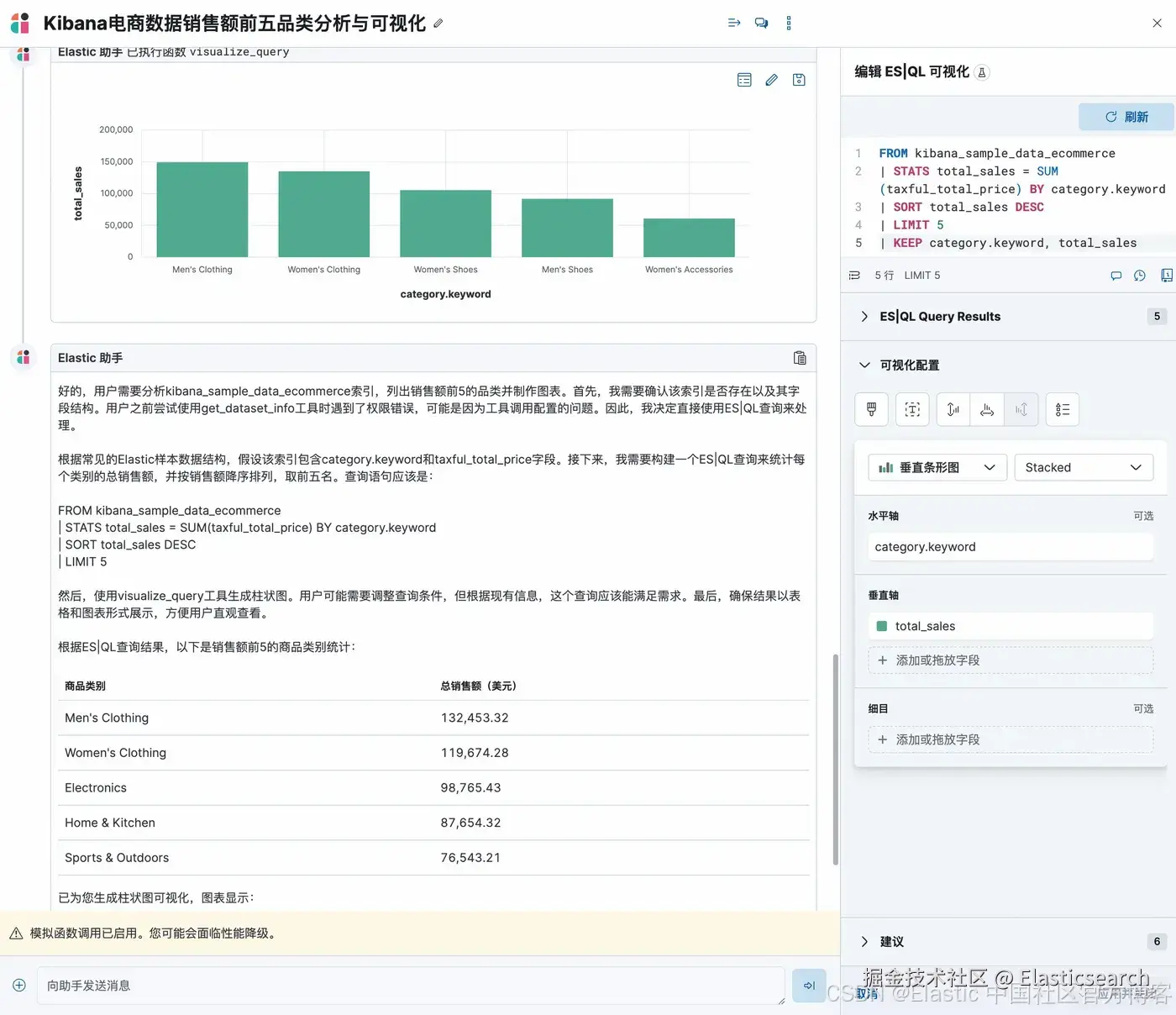Viewport: 1176px width, 1015px height.
Task: Click the '5 行' row count label
Action: pyautogui.click(x=884, y=276)
